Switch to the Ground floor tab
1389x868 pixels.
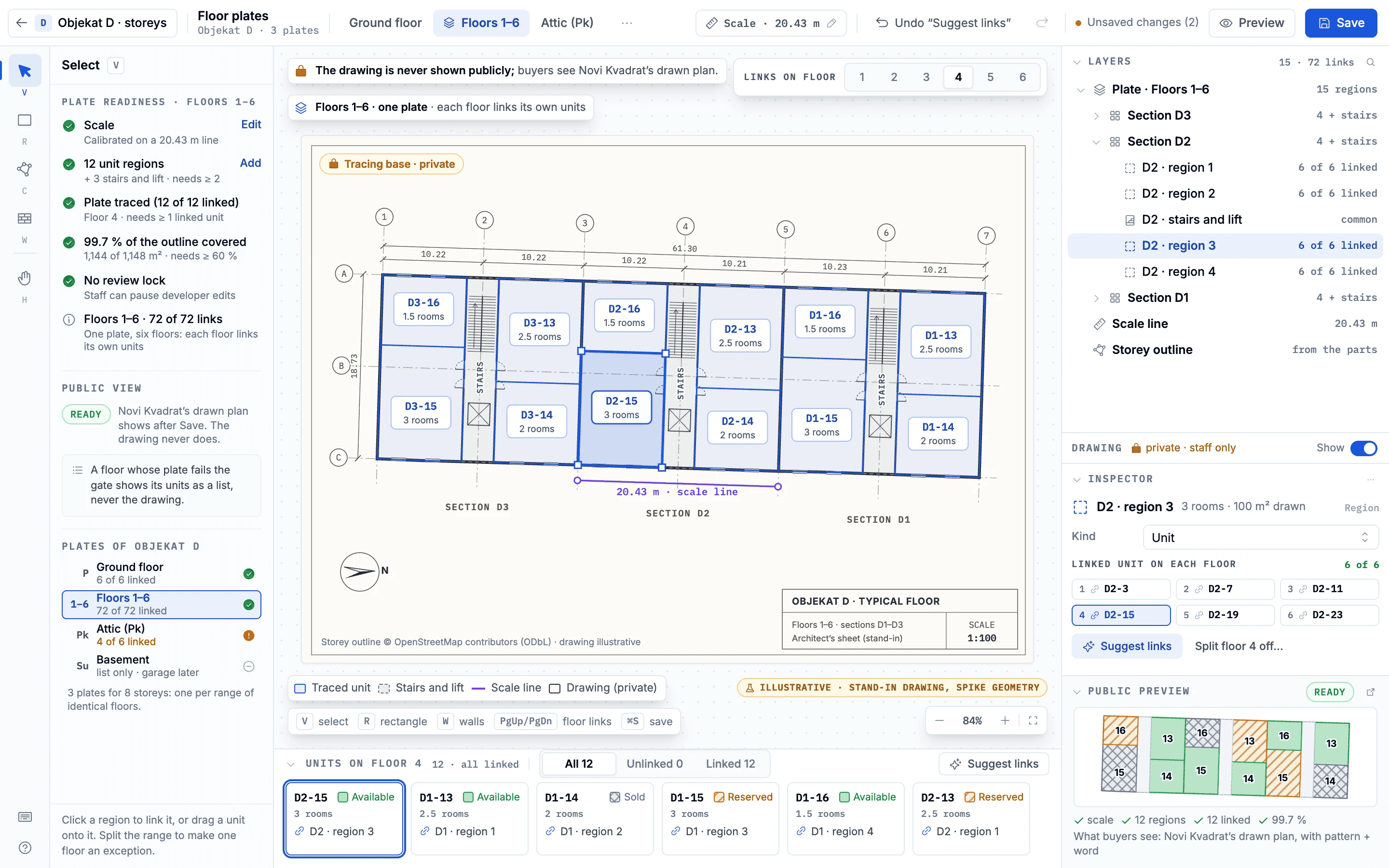point(385,23)
